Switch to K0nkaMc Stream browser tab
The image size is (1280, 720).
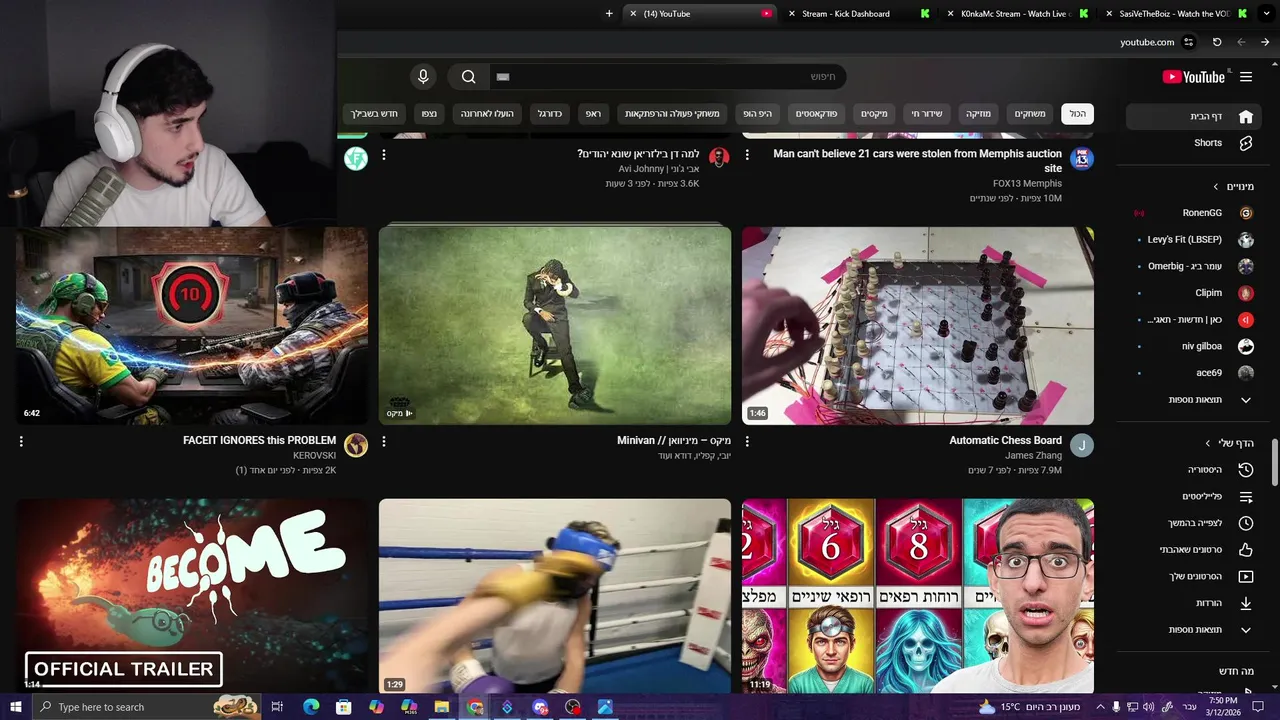pos(1014,14)
